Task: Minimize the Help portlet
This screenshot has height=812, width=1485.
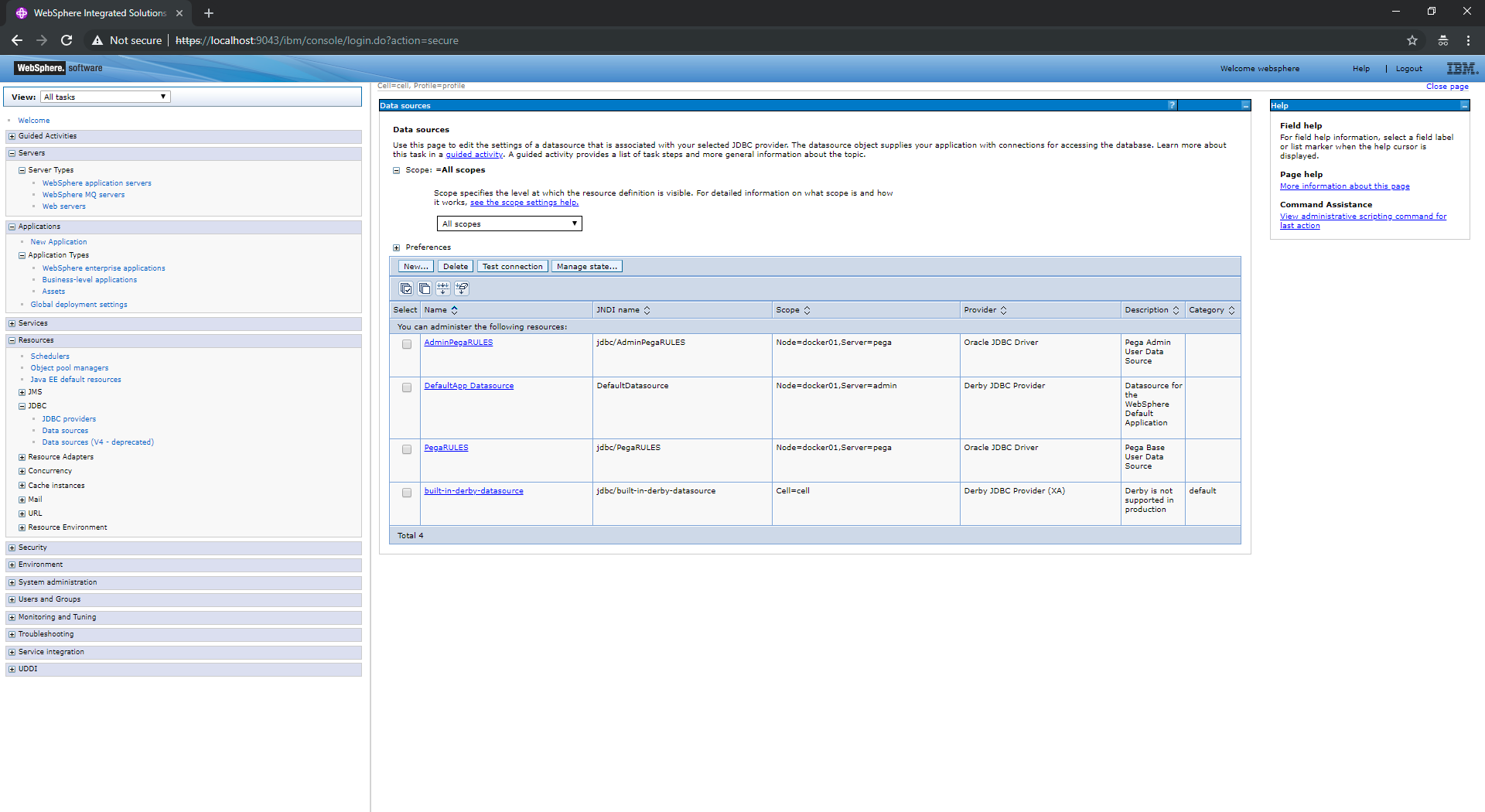Action: 1464,105
